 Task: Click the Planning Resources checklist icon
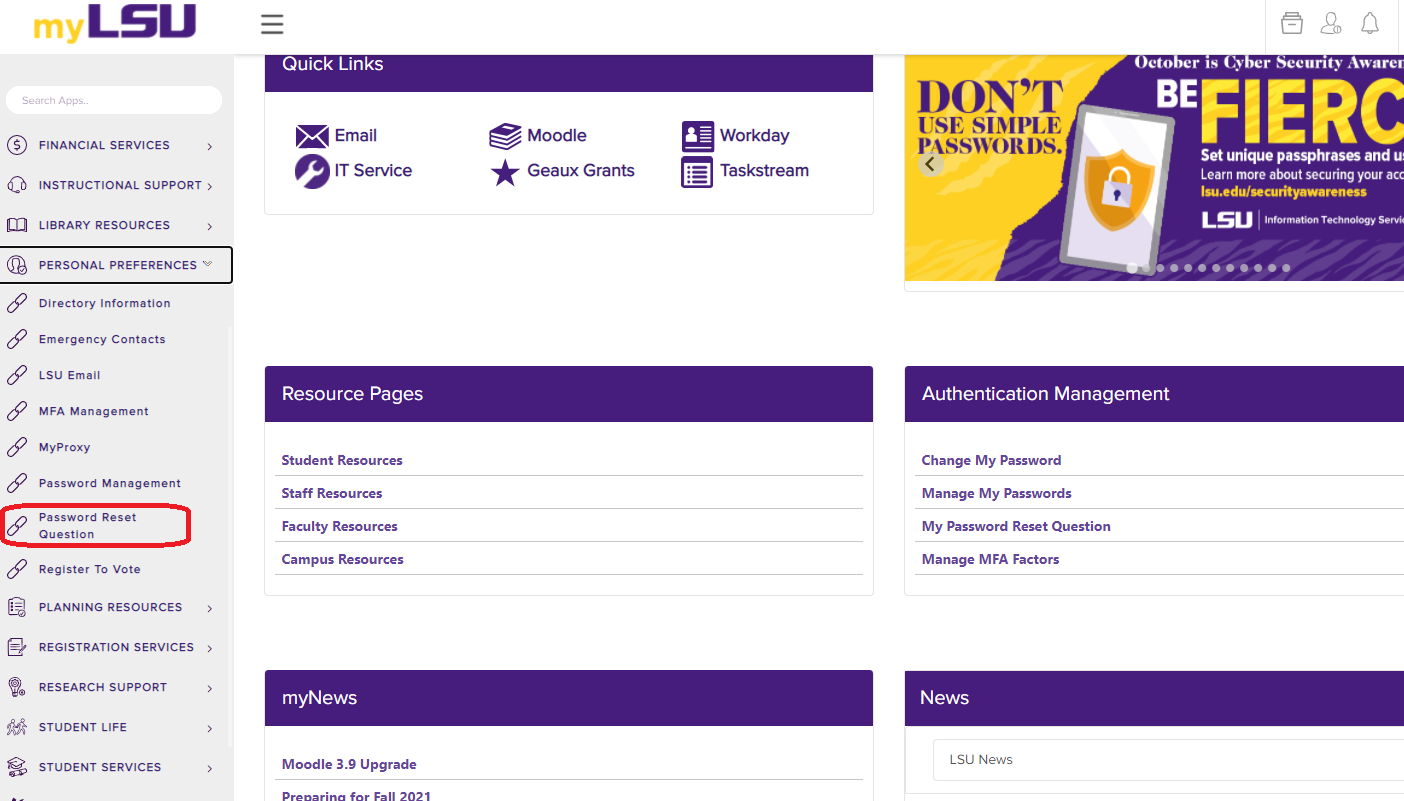pyautogui.click(x=17, y=607)
